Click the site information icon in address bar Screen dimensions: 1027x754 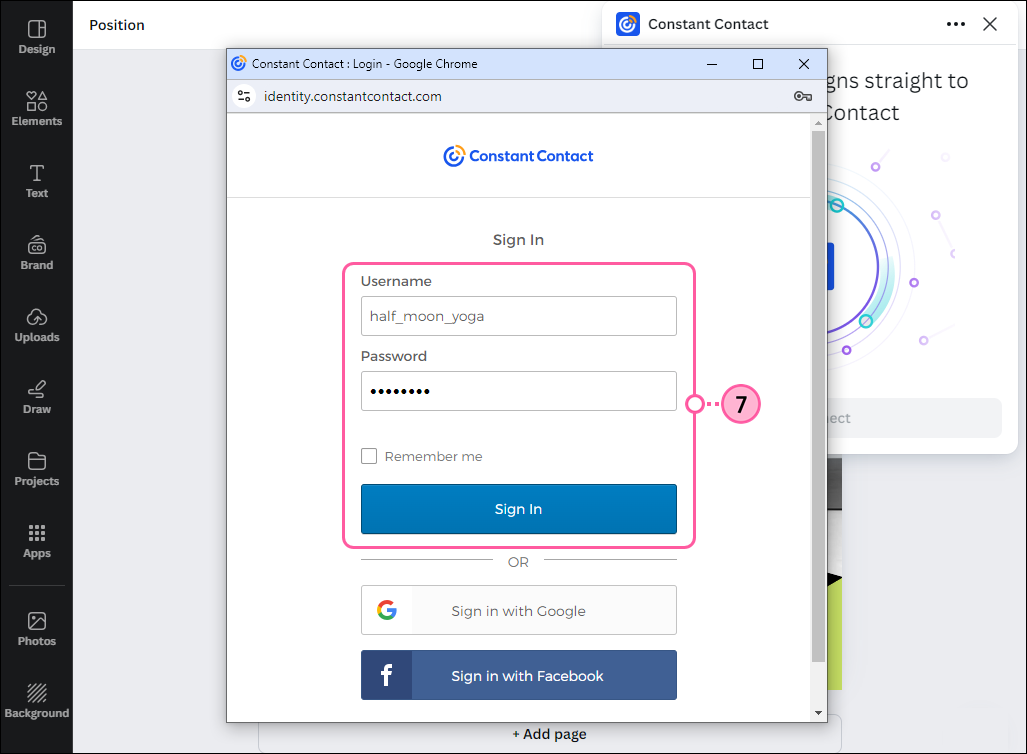tap(244, 96)
